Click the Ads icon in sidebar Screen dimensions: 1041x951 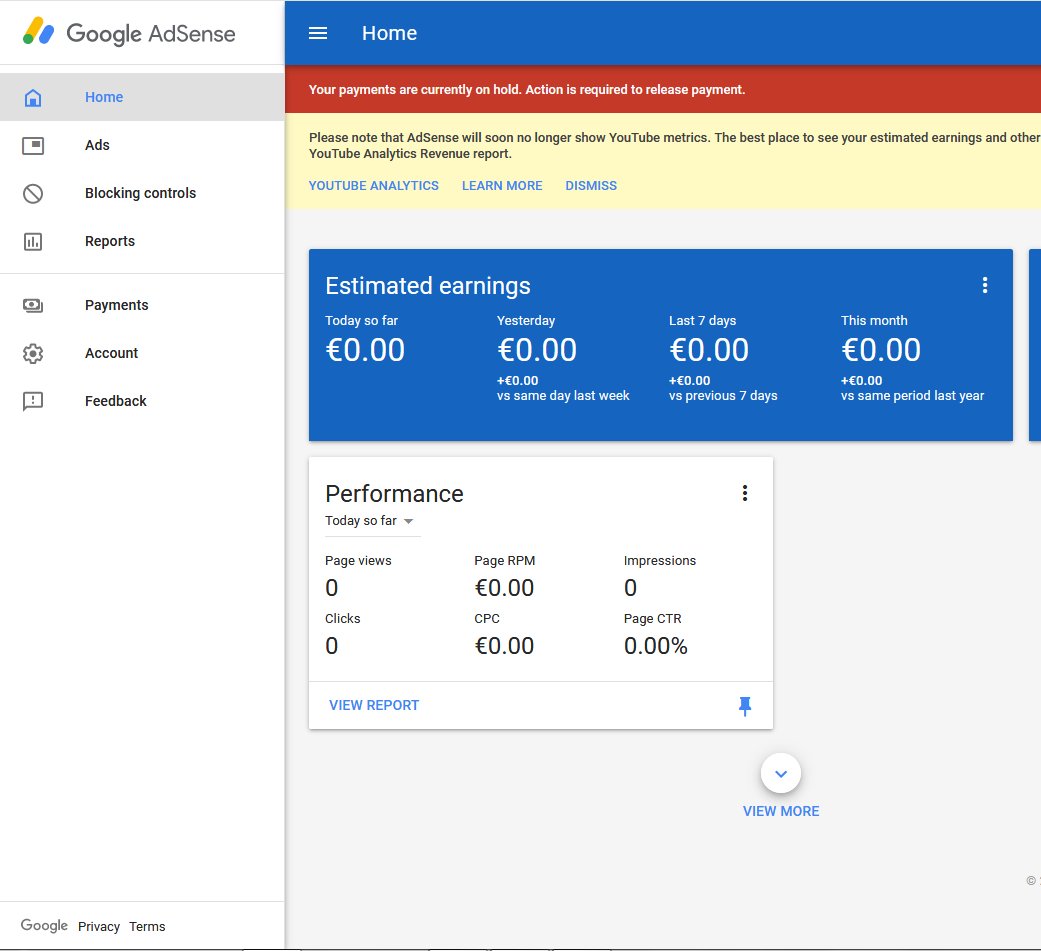[33, 145]
